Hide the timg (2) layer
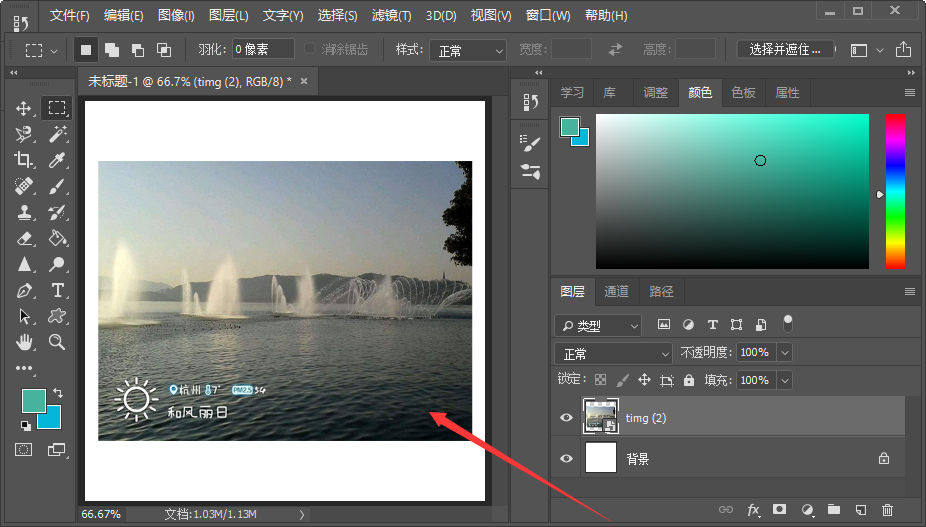 [x=567, y=418]
